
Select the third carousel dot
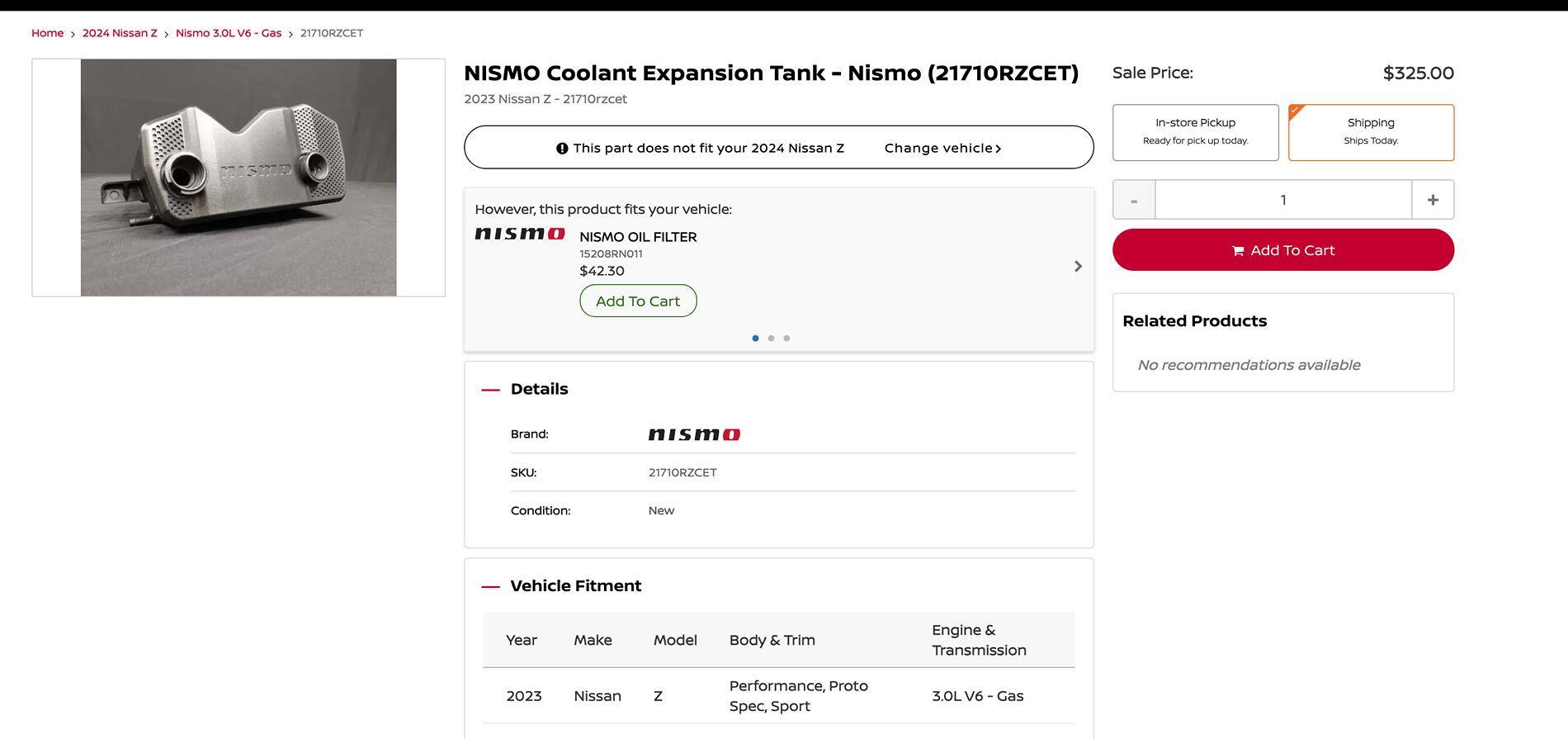tap(786, 338)
